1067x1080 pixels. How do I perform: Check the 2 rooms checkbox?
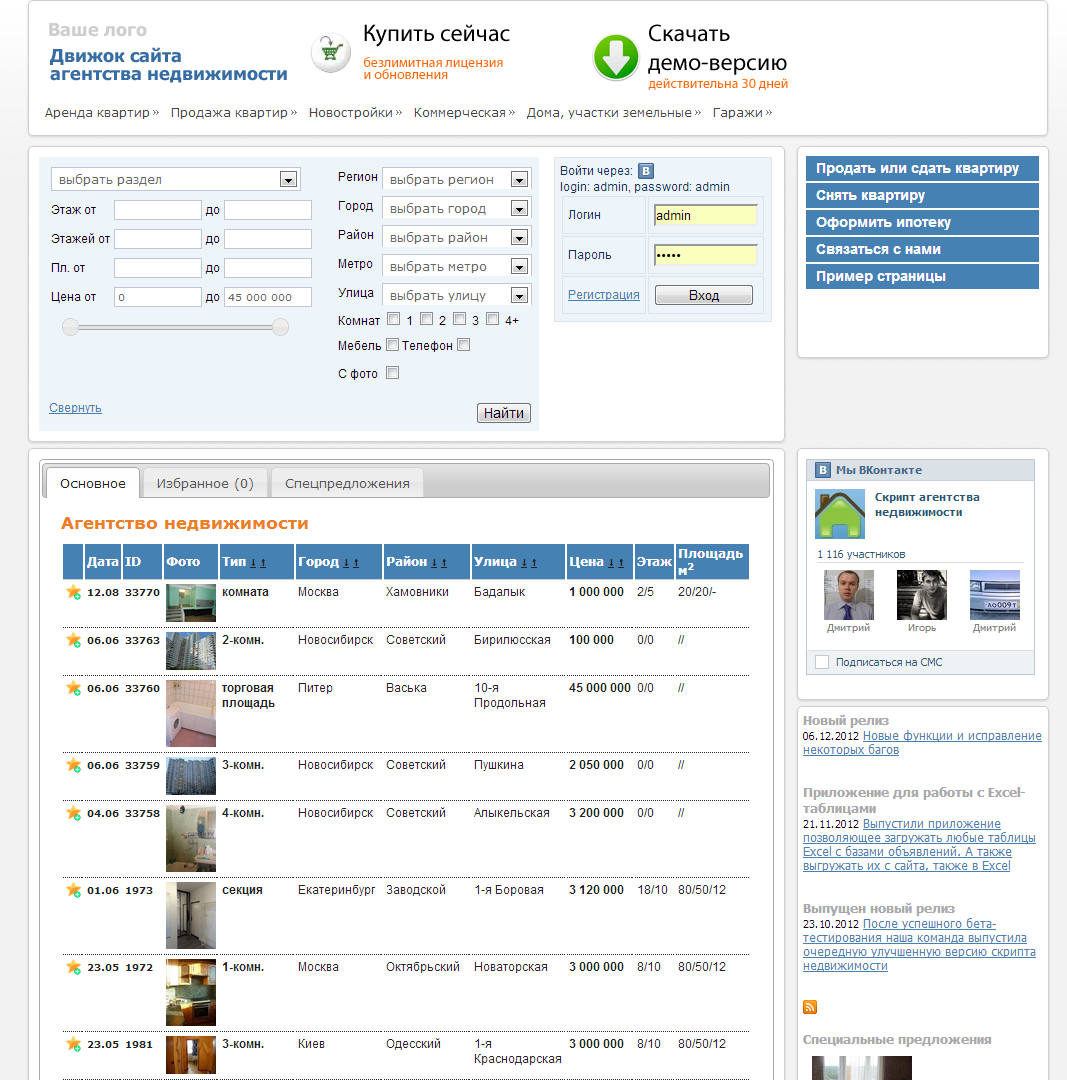click(x=426, y=319)
